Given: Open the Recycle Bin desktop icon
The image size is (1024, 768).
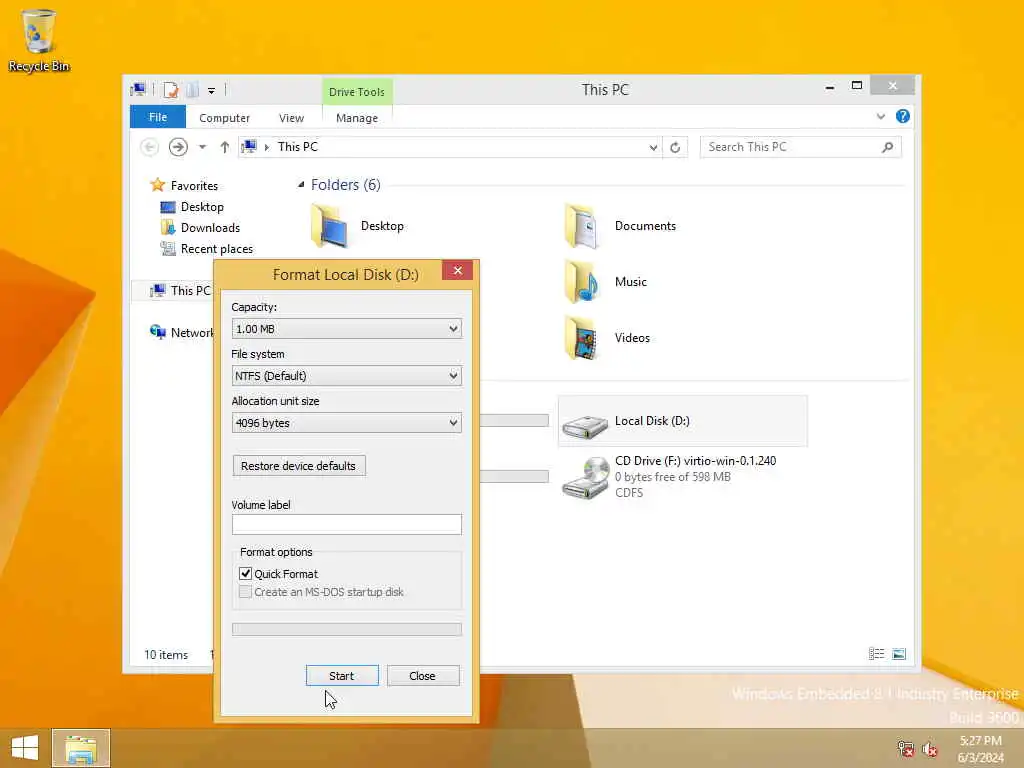Looking at the screenshot, I should tap(39, 40).
